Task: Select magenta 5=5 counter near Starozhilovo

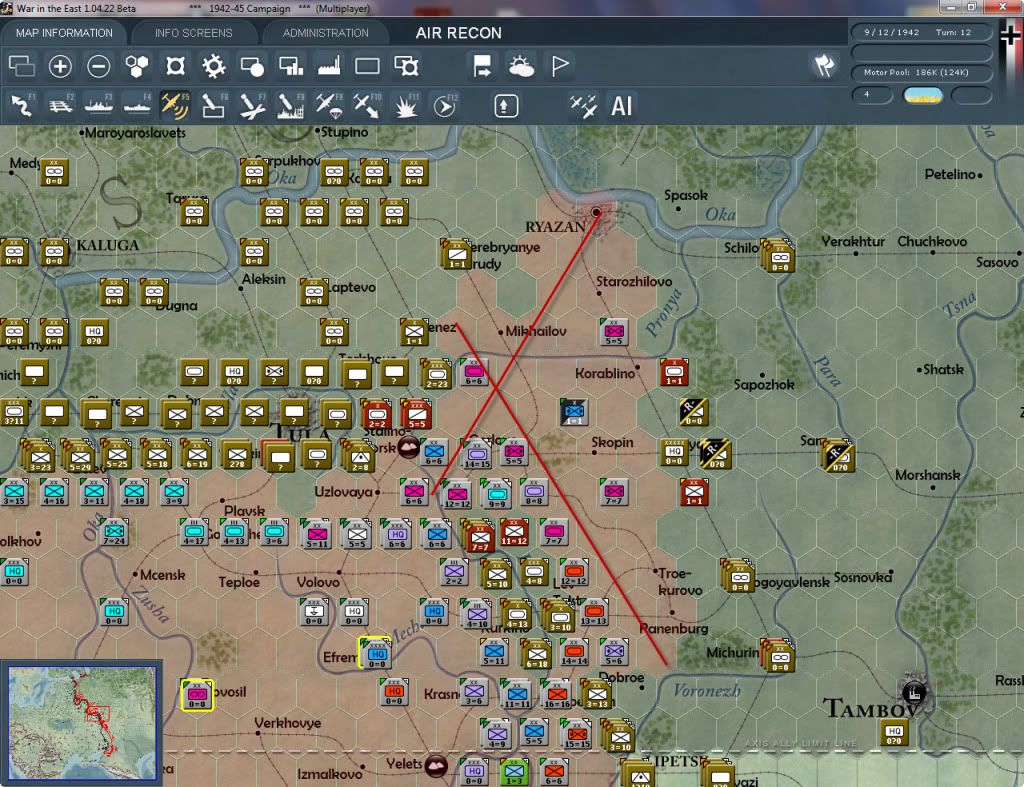Action: (x=614, y=332)
